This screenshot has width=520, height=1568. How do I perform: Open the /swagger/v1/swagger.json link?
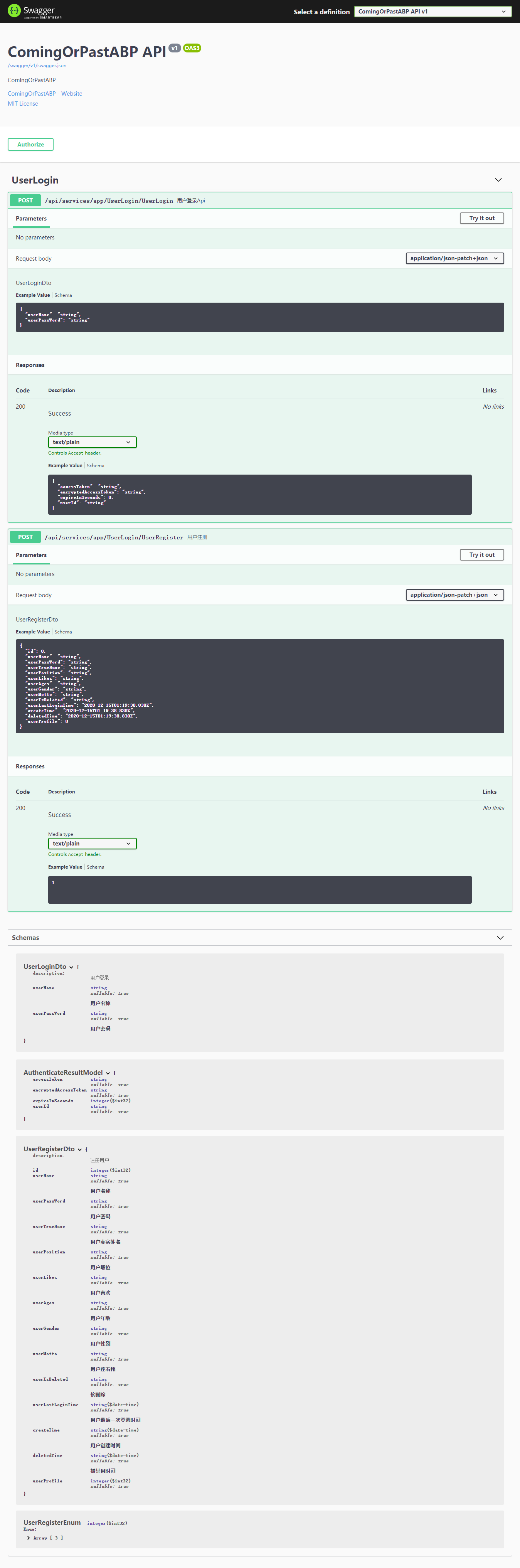click(37, 66)
